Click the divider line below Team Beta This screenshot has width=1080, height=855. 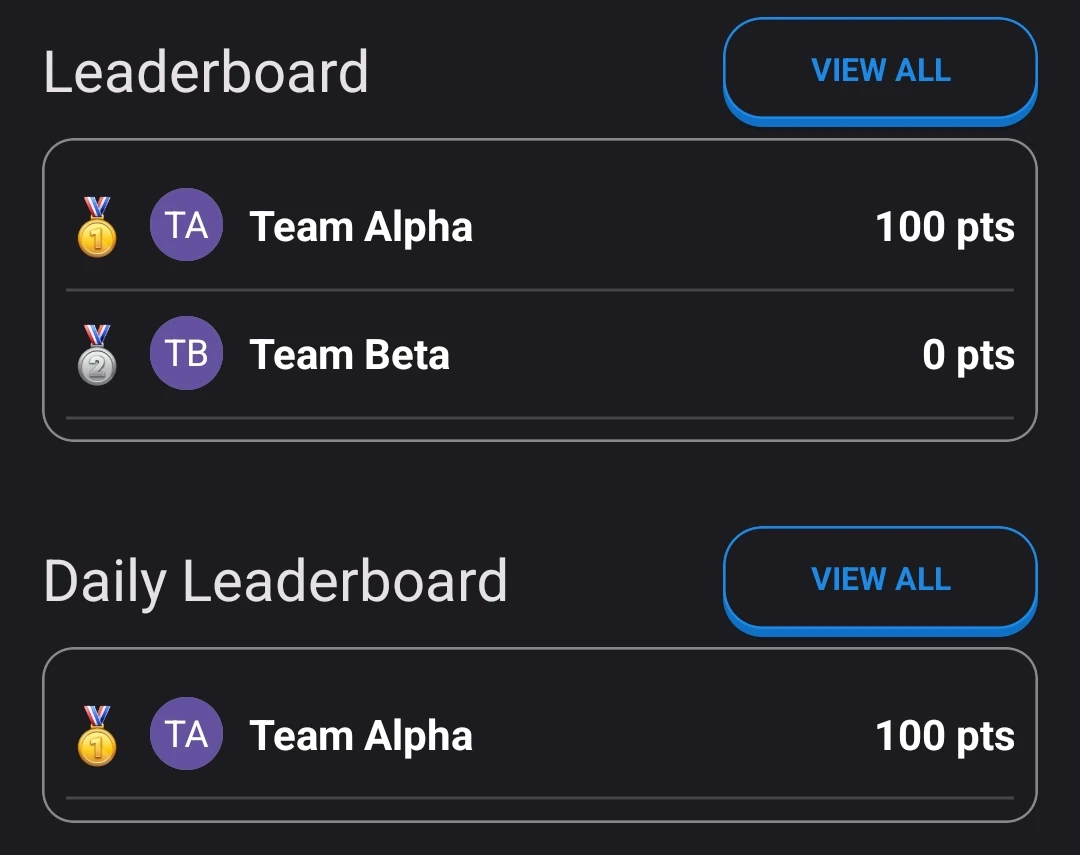[x=540, y=418]
